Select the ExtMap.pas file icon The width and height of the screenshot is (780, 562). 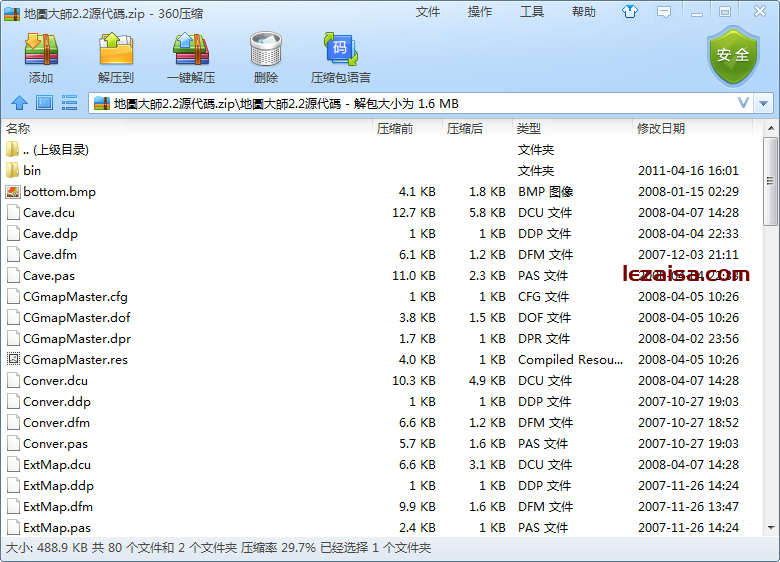pos(13,527)
